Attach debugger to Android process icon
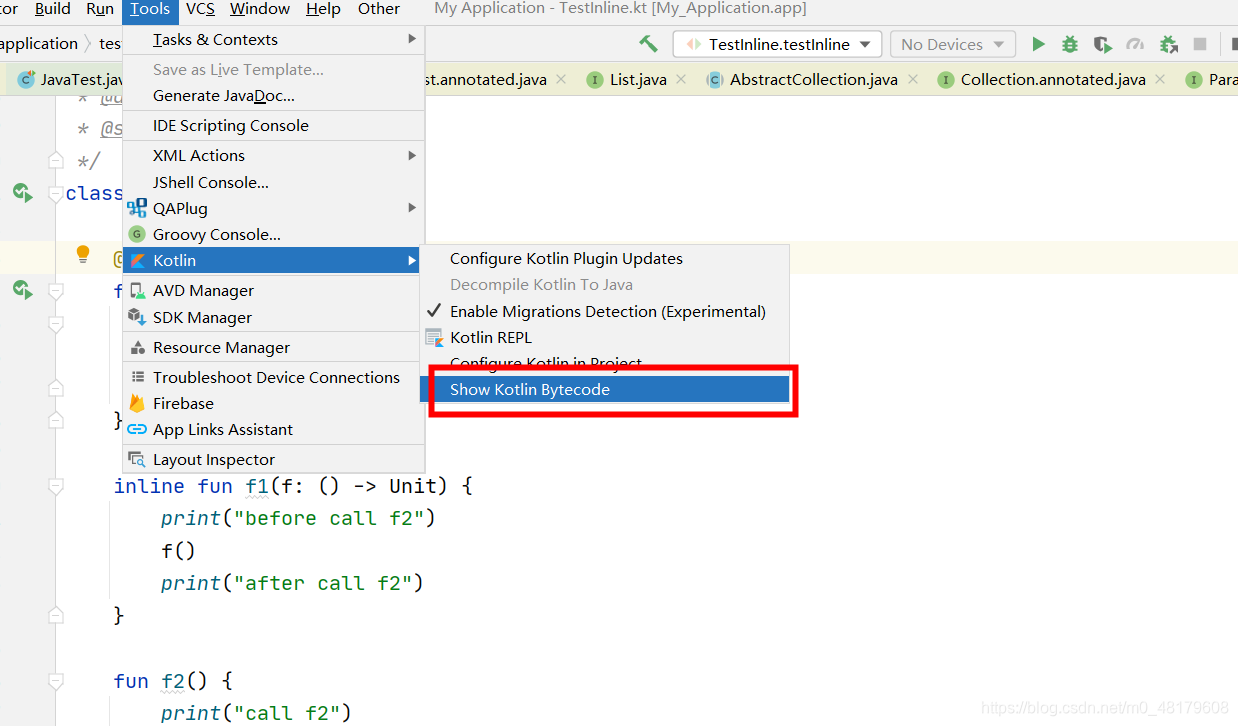The width and height of the screenshot is (1238, 726). [x=1168, y=44]
